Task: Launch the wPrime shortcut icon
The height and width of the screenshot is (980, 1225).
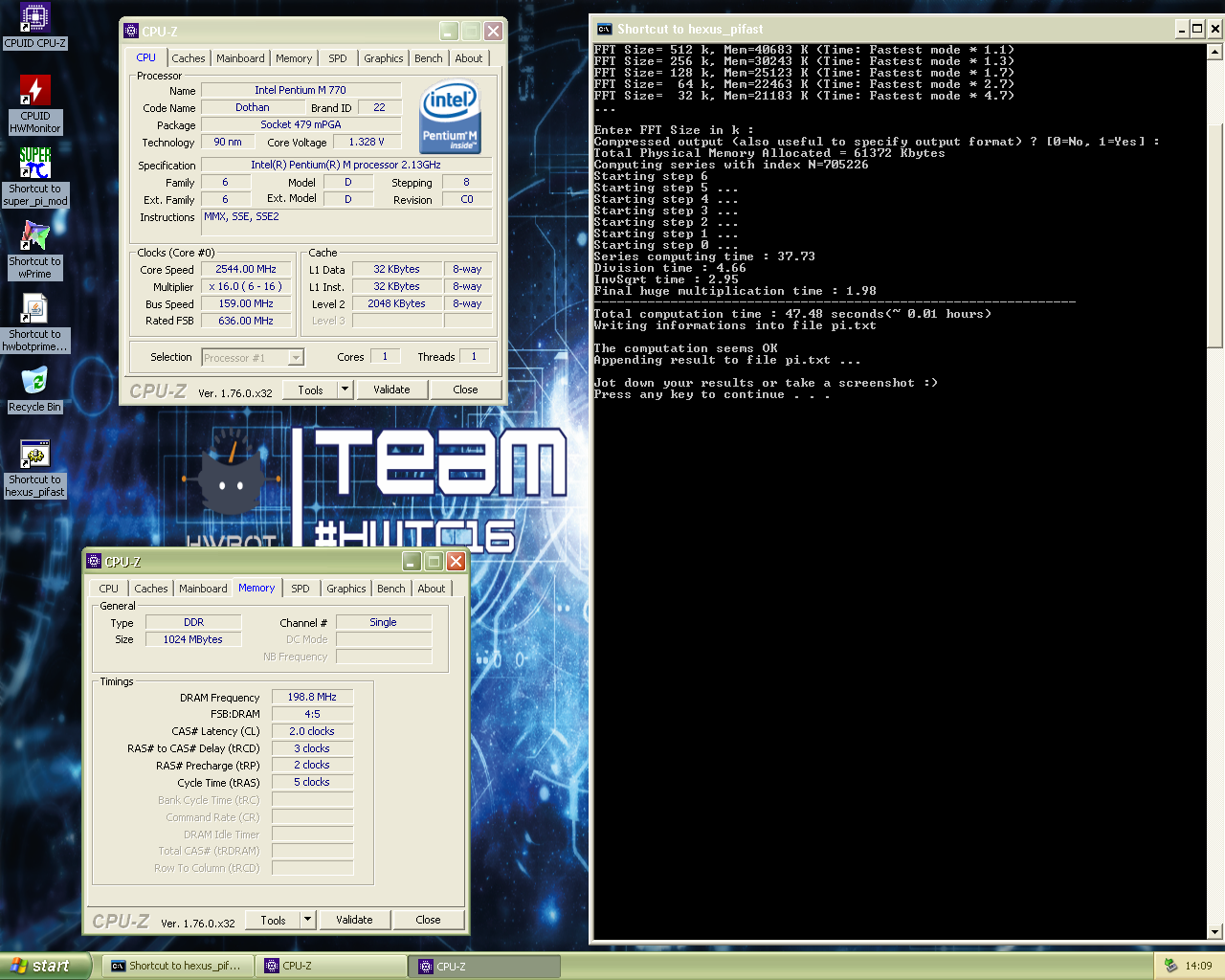Action: coord(34,236)
